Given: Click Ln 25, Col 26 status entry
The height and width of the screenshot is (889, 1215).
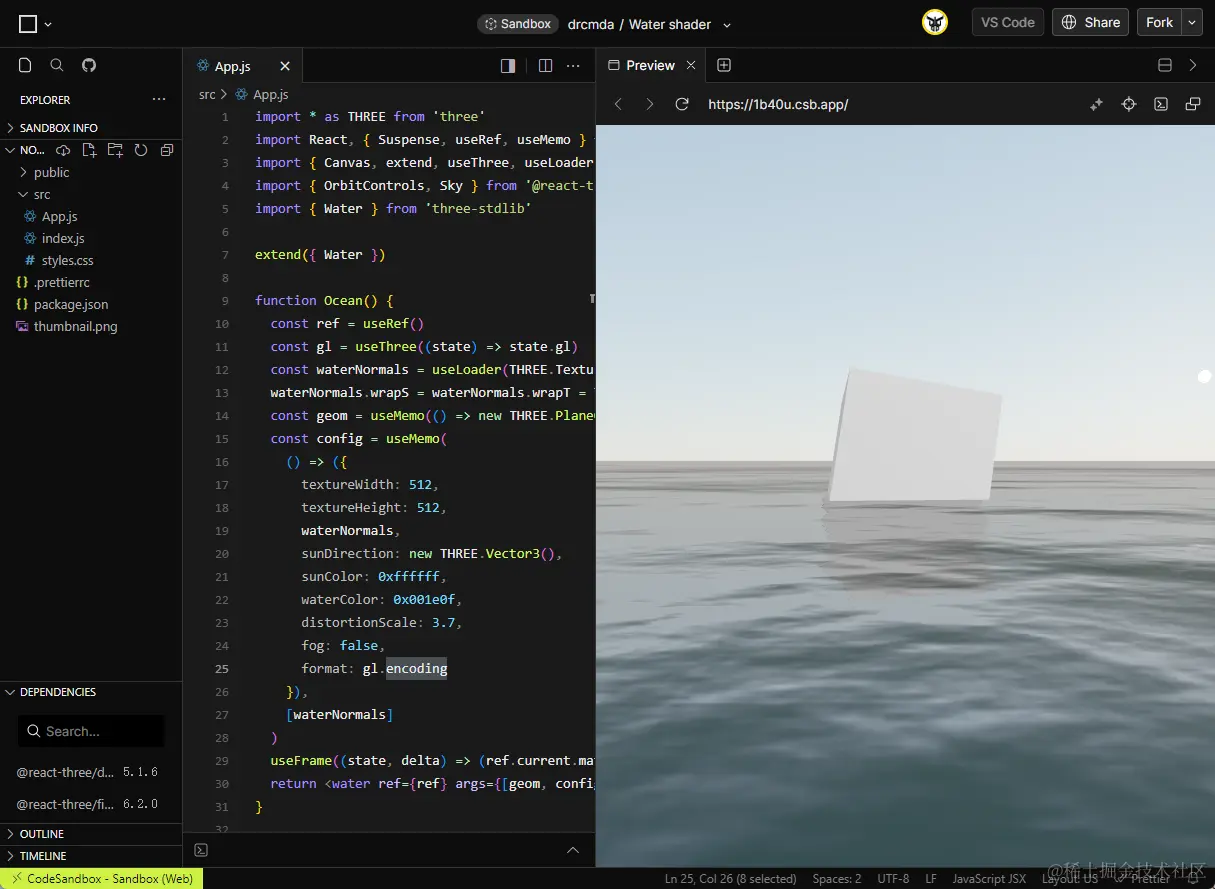Looking at the screenshot, I should click(730, 879).
